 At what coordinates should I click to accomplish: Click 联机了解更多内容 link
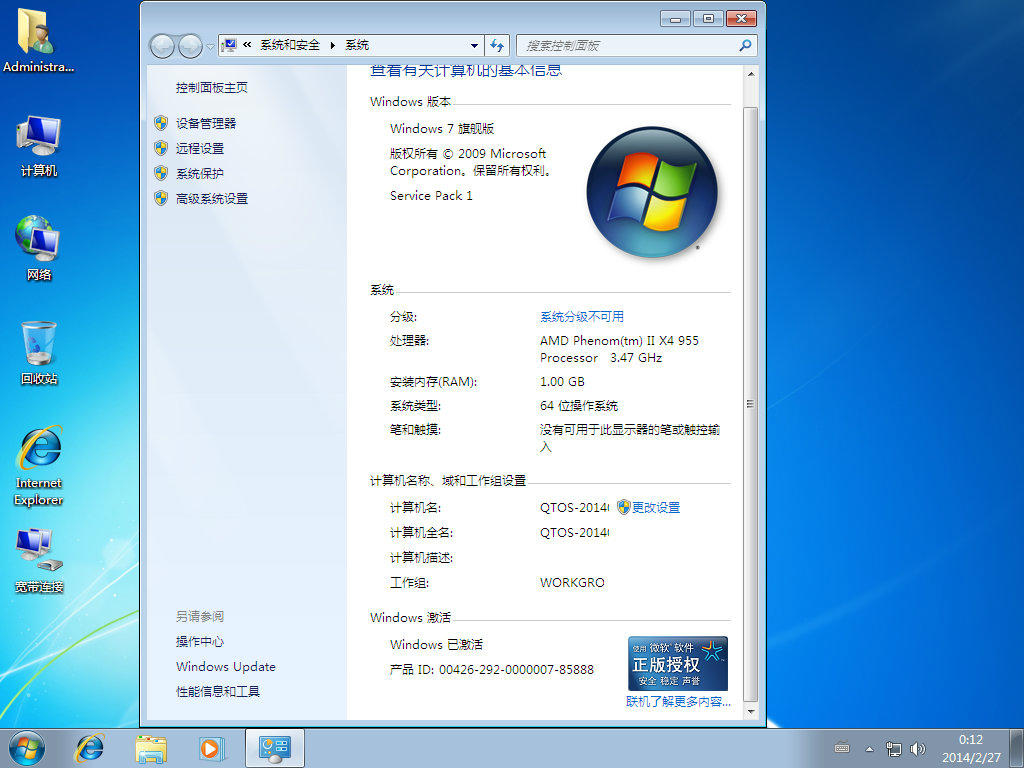(678, 701)
